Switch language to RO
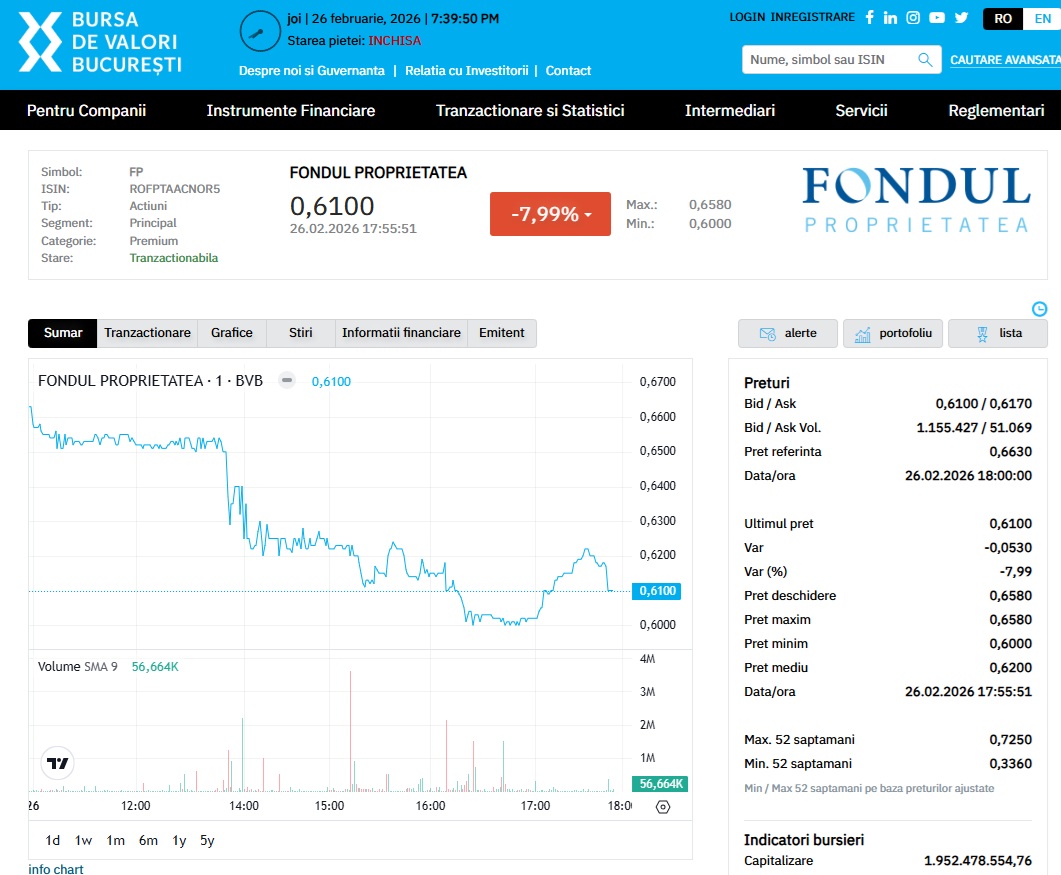 coord(1003,19)
